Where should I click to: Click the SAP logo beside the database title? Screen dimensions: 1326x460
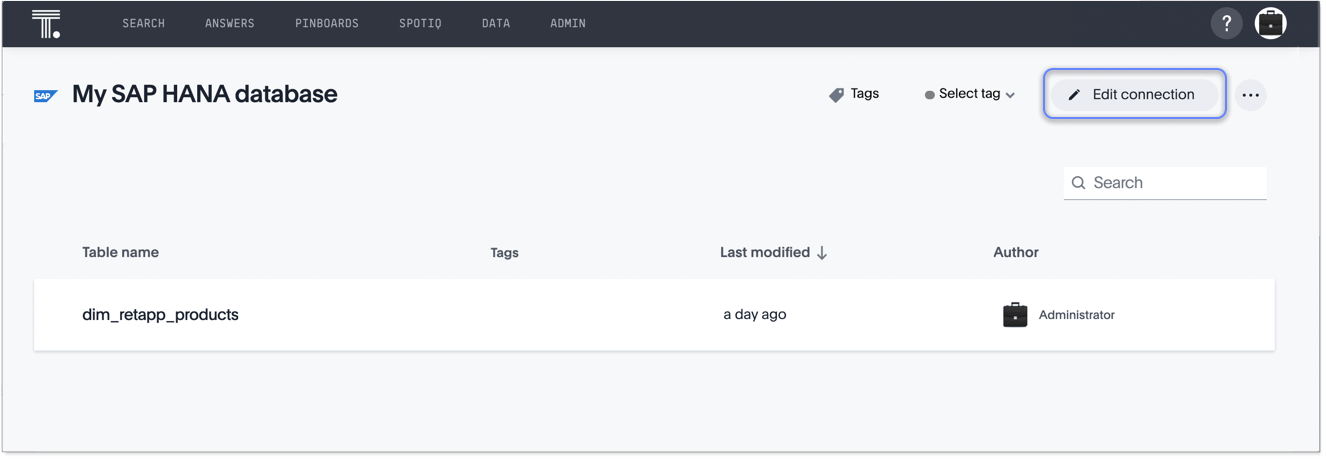tap(46, 96)
